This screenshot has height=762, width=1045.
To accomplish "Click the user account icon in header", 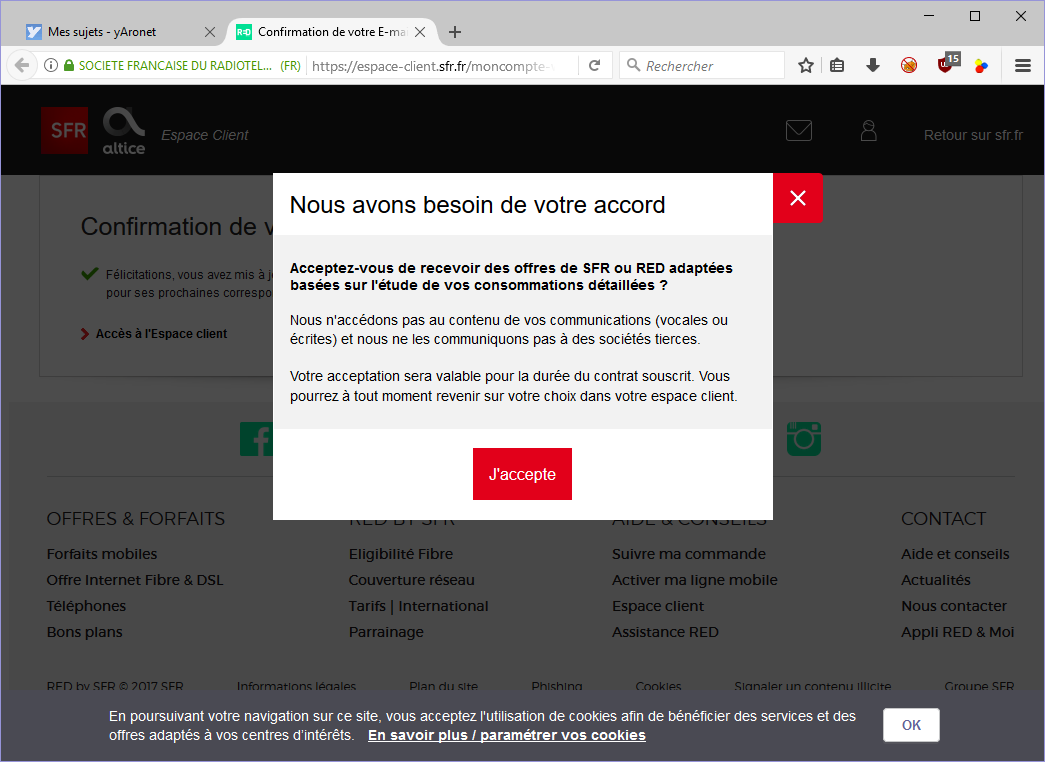I will (868, 131).
